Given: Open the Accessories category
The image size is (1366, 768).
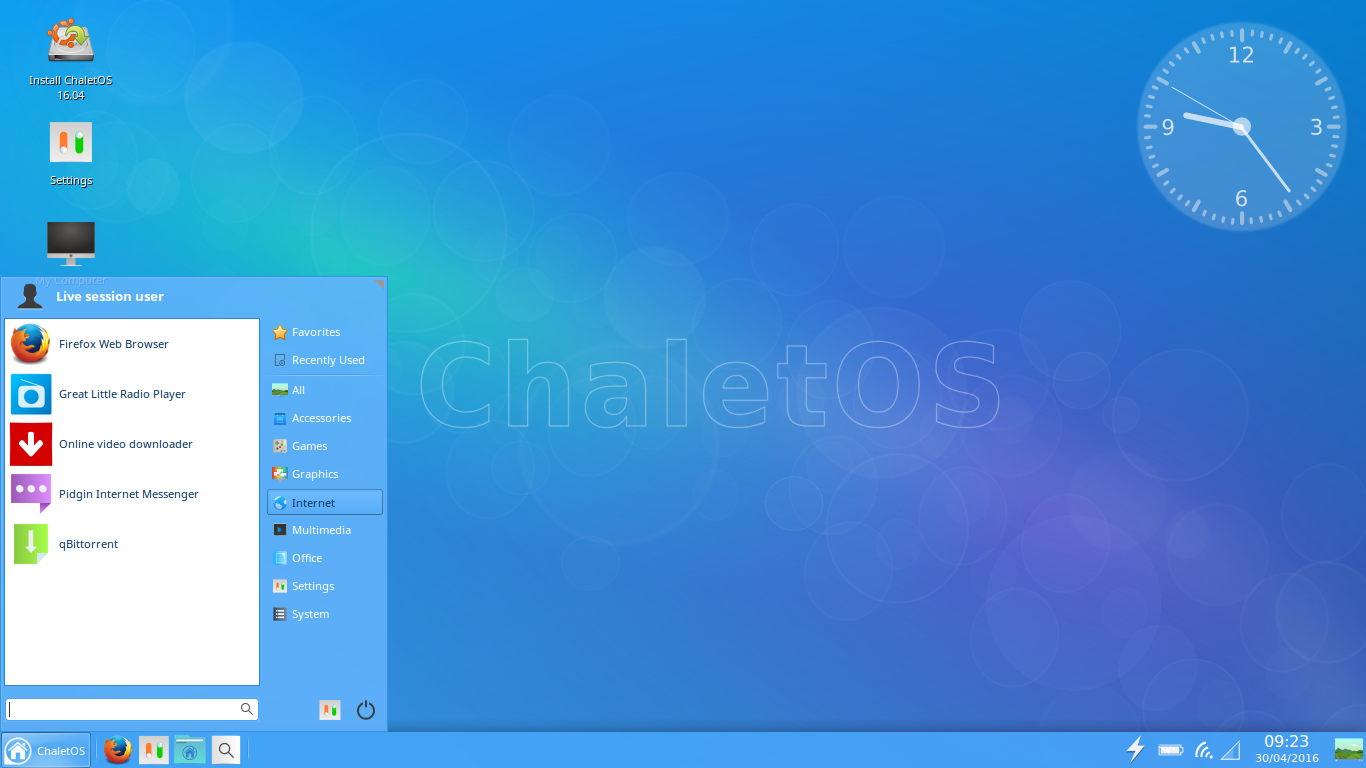Looking at the screenshot, I should point(325,418).
